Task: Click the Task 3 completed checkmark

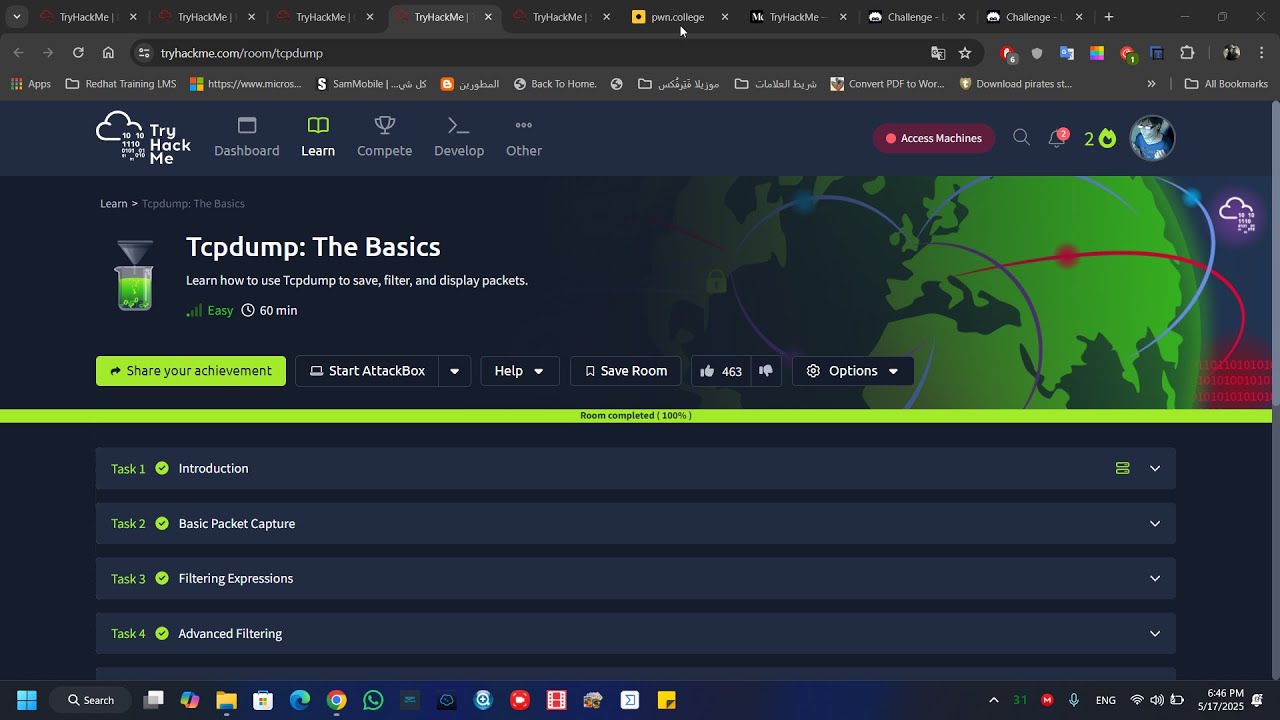Action: point(162,578)
